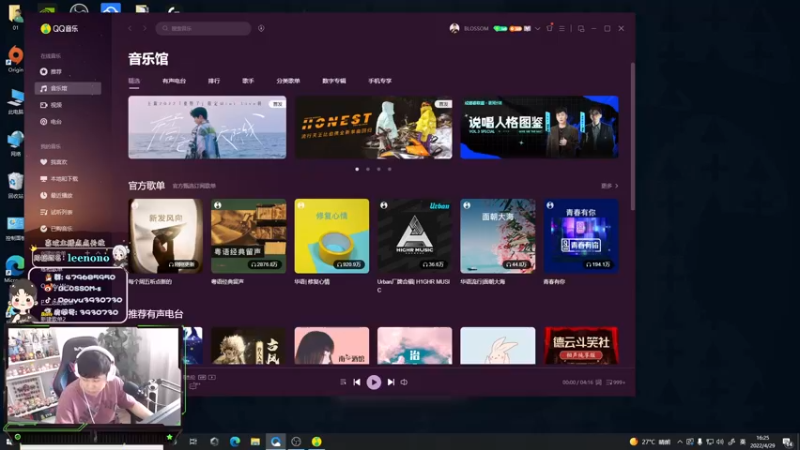The width and height of the screenshot is (800, 450).
Task: Switch to the 手机专享 tab
Action: (x=380, y=81)
